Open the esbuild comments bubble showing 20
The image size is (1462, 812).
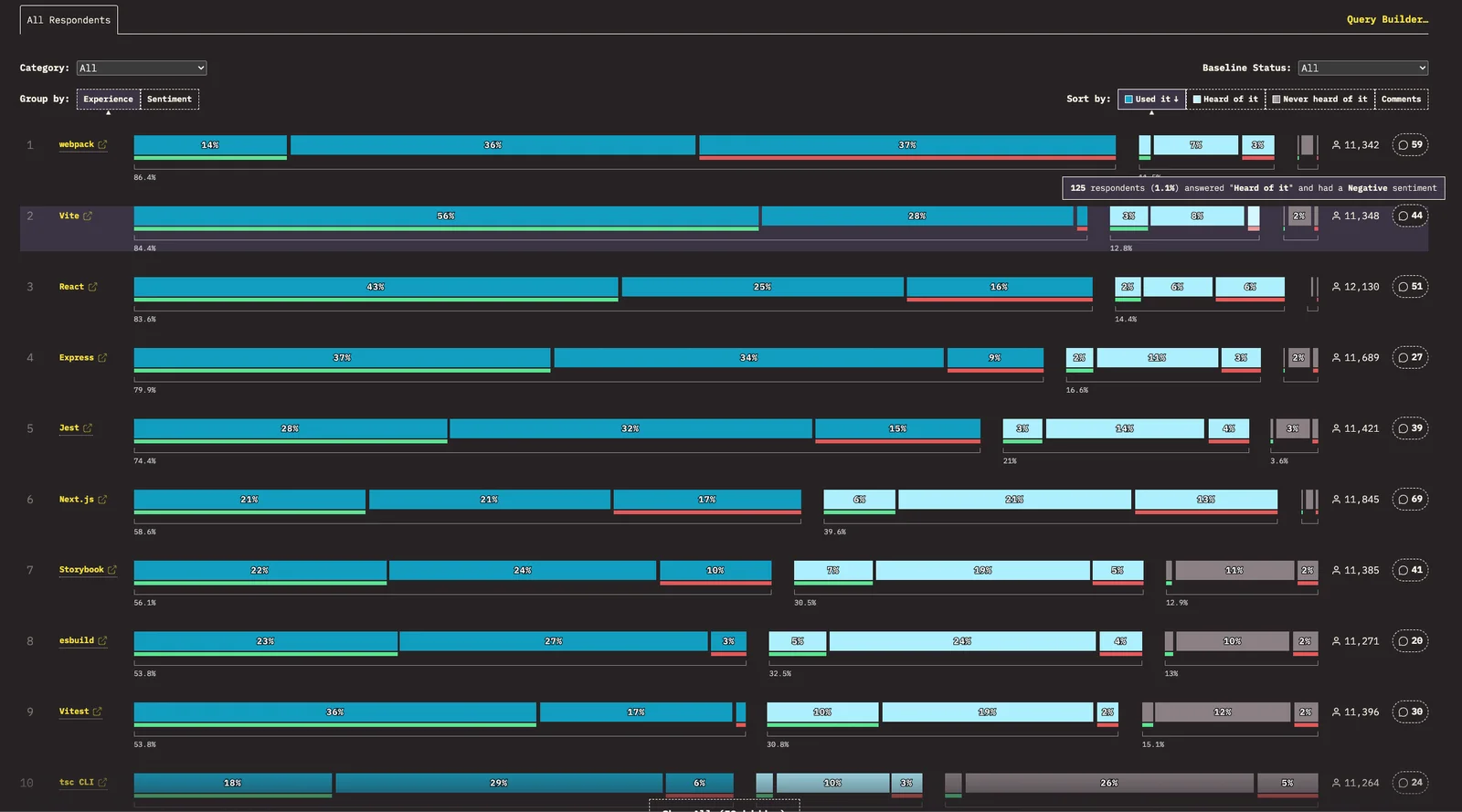[x=1410, y=640]
